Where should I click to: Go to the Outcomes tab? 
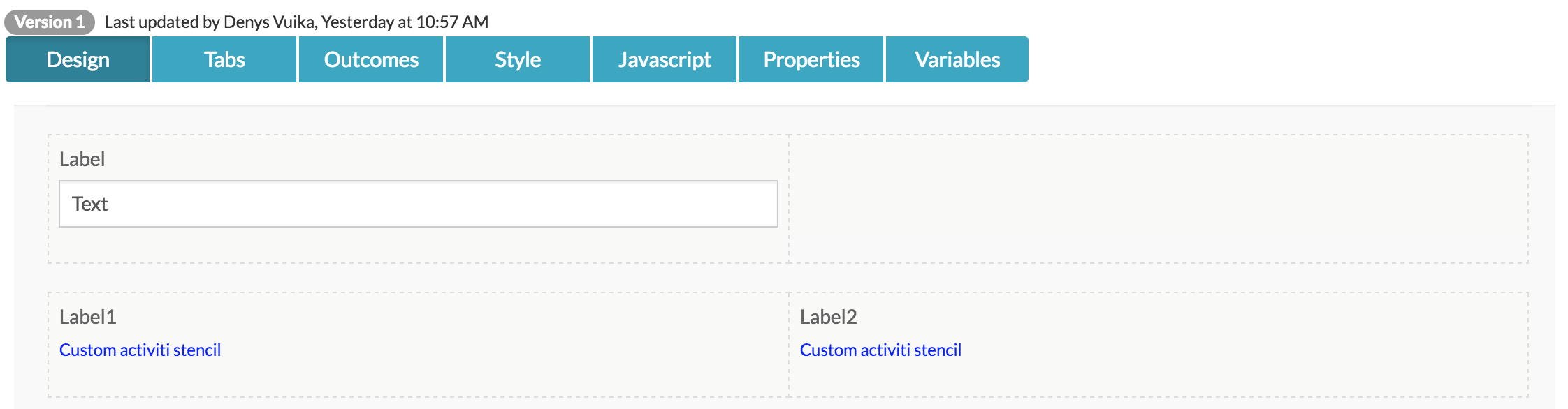pos(371,59)
